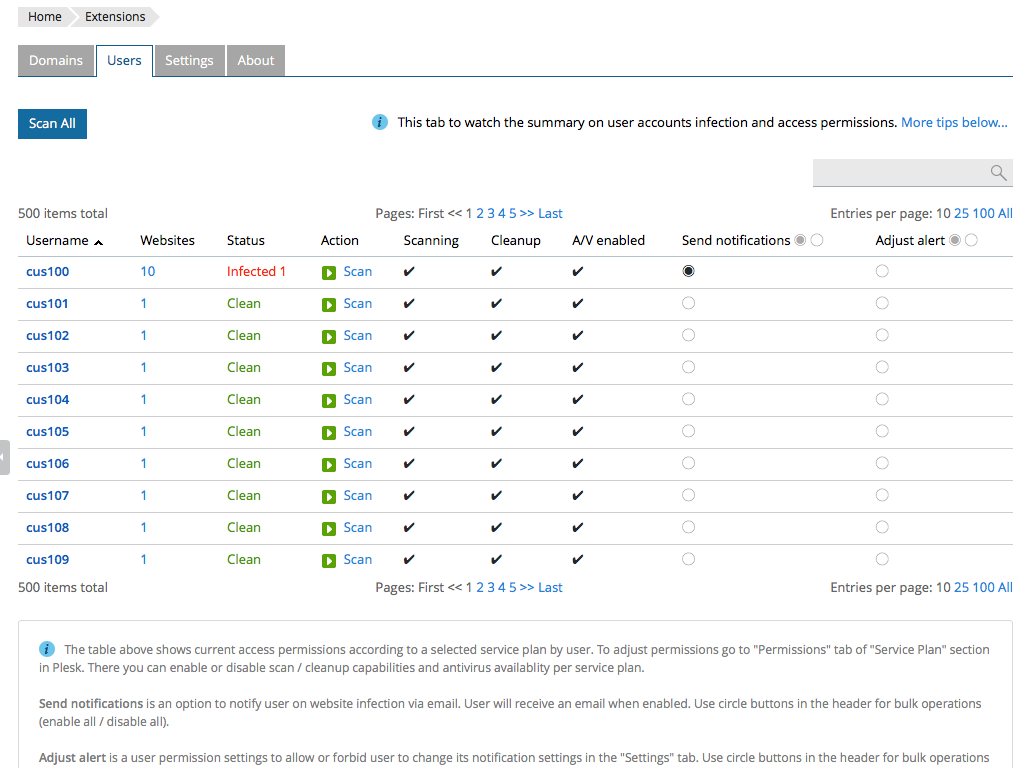Click the magnifying glass search icon
1024x768 pixels.
(997, 172)
